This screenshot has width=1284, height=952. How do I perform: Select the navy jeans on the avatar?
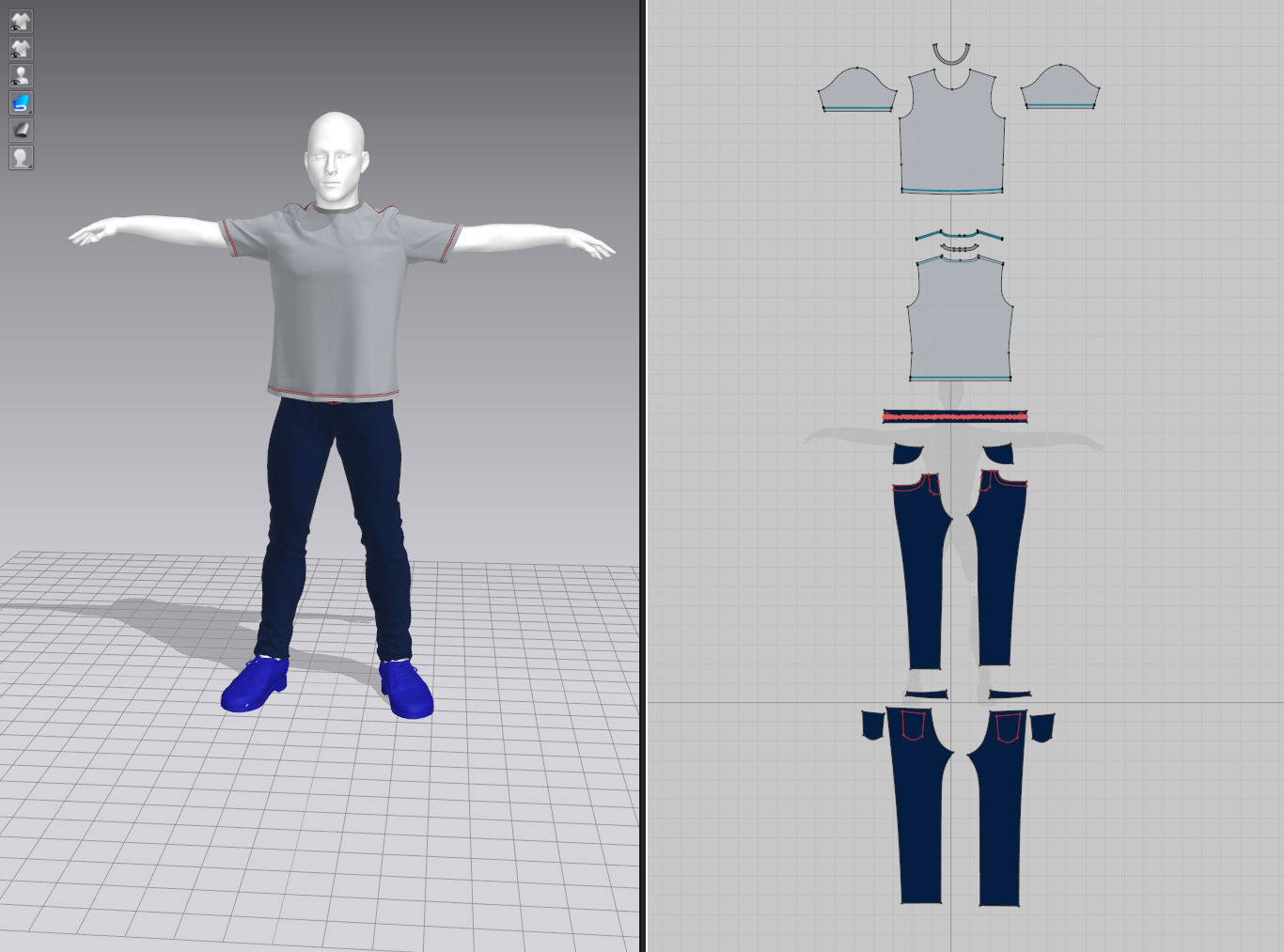point(336,526)
